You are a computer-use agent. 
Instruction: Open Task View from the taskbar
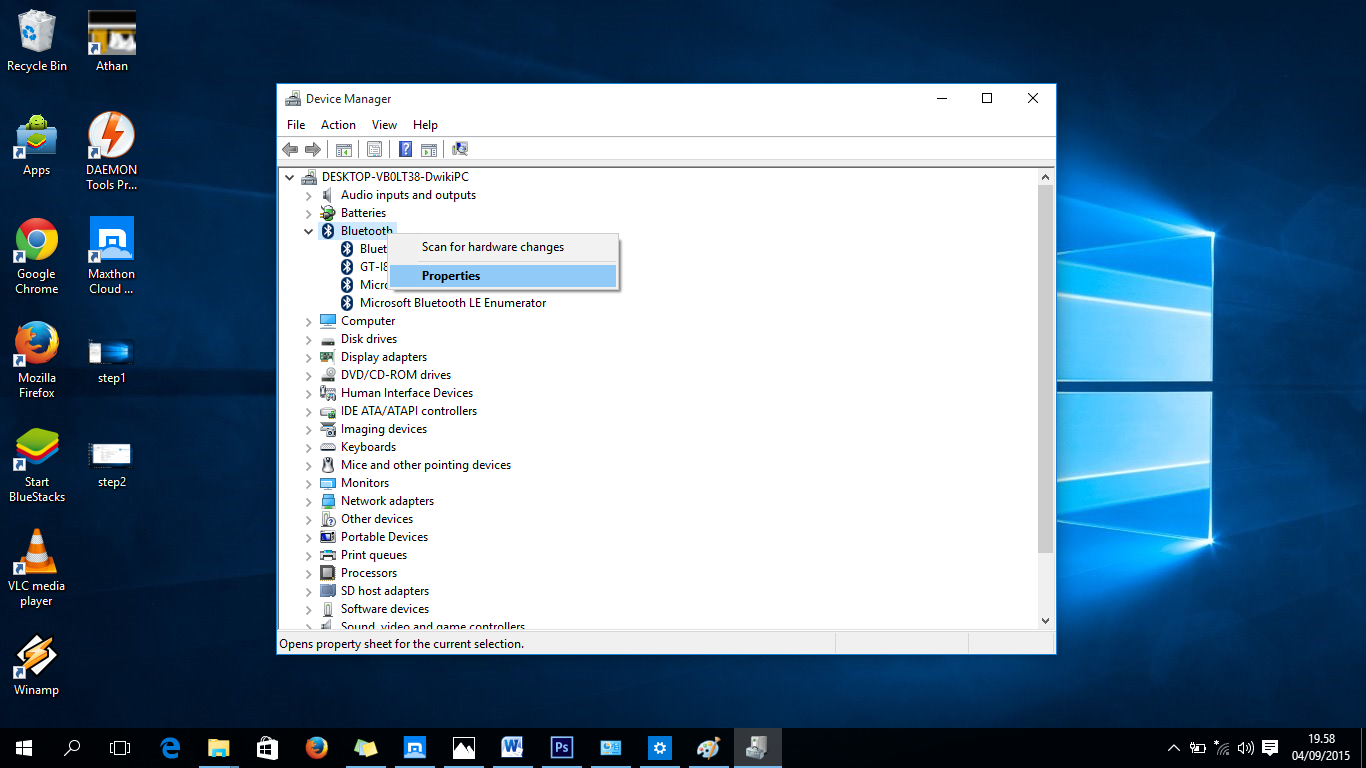pos(120,748)
